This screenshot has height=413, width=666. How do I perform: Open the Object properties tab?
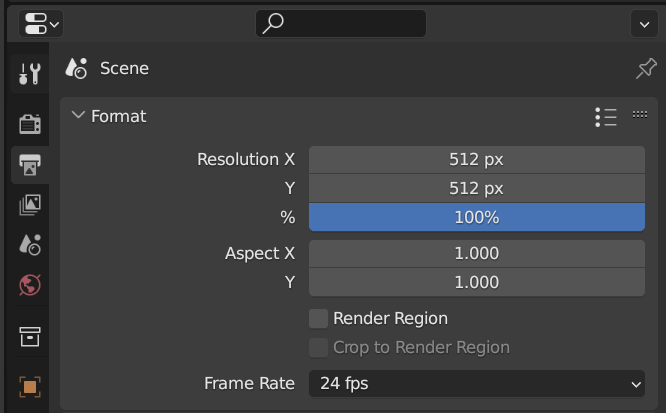tap(30, 386)
